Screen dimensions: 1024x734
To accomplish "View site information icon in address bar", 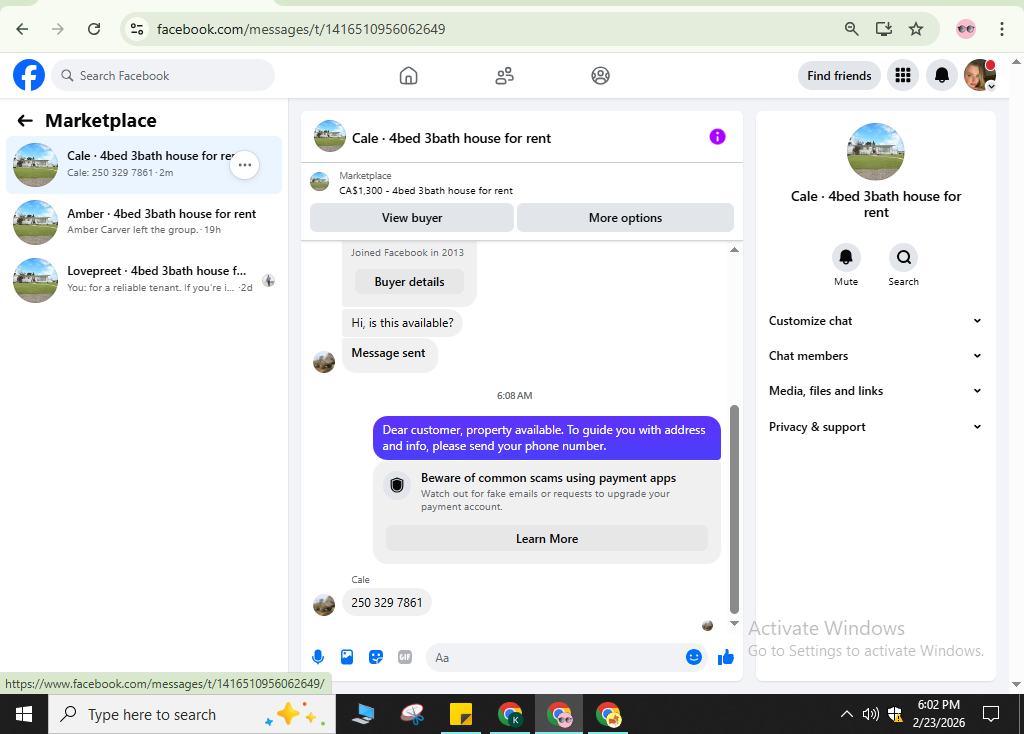I will coord(136,29).
